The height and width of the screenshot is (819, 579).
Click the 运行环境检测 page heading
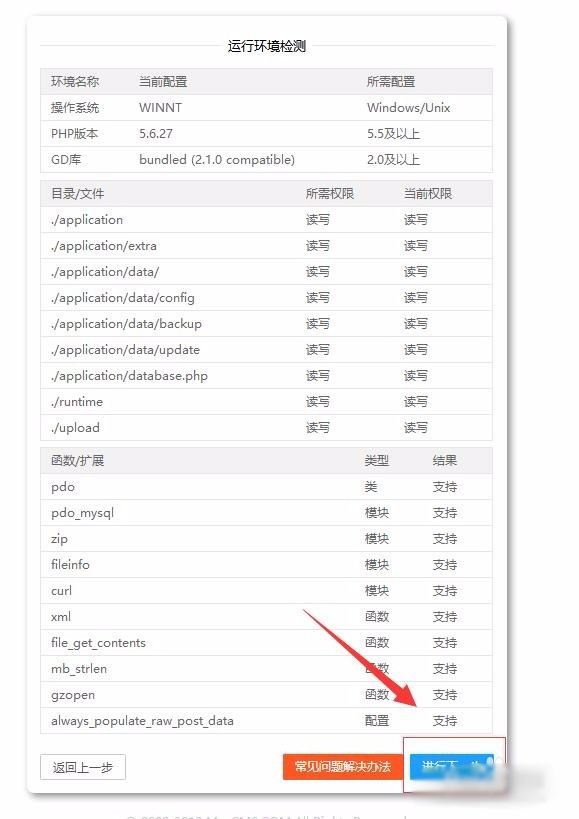(267, 46)
